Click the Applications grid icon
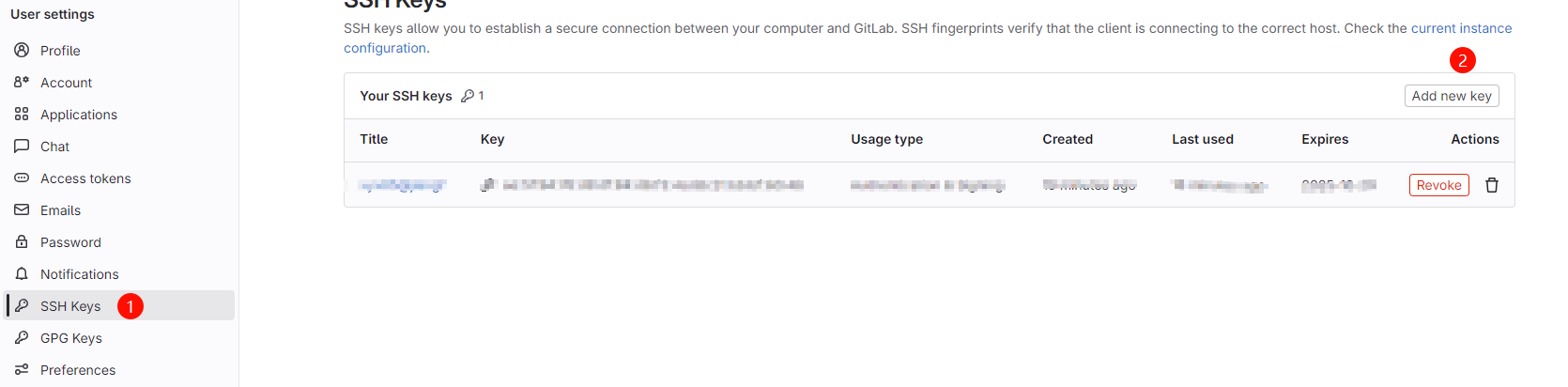Image resolution: width=1568 pixels, height=387 pixels. pos(22,114)
